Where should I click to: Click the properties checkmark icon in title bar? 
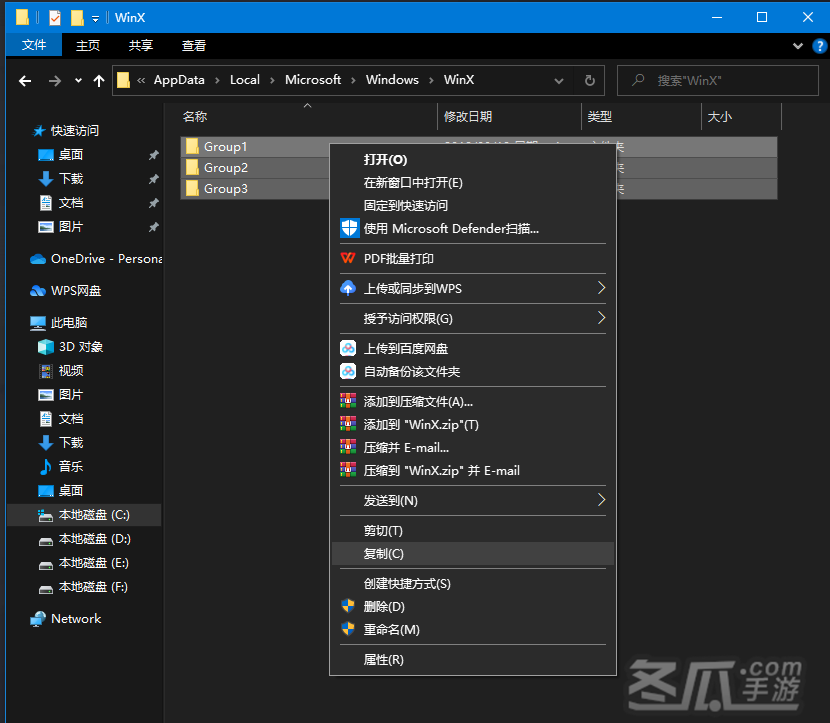tap(55, 17)
